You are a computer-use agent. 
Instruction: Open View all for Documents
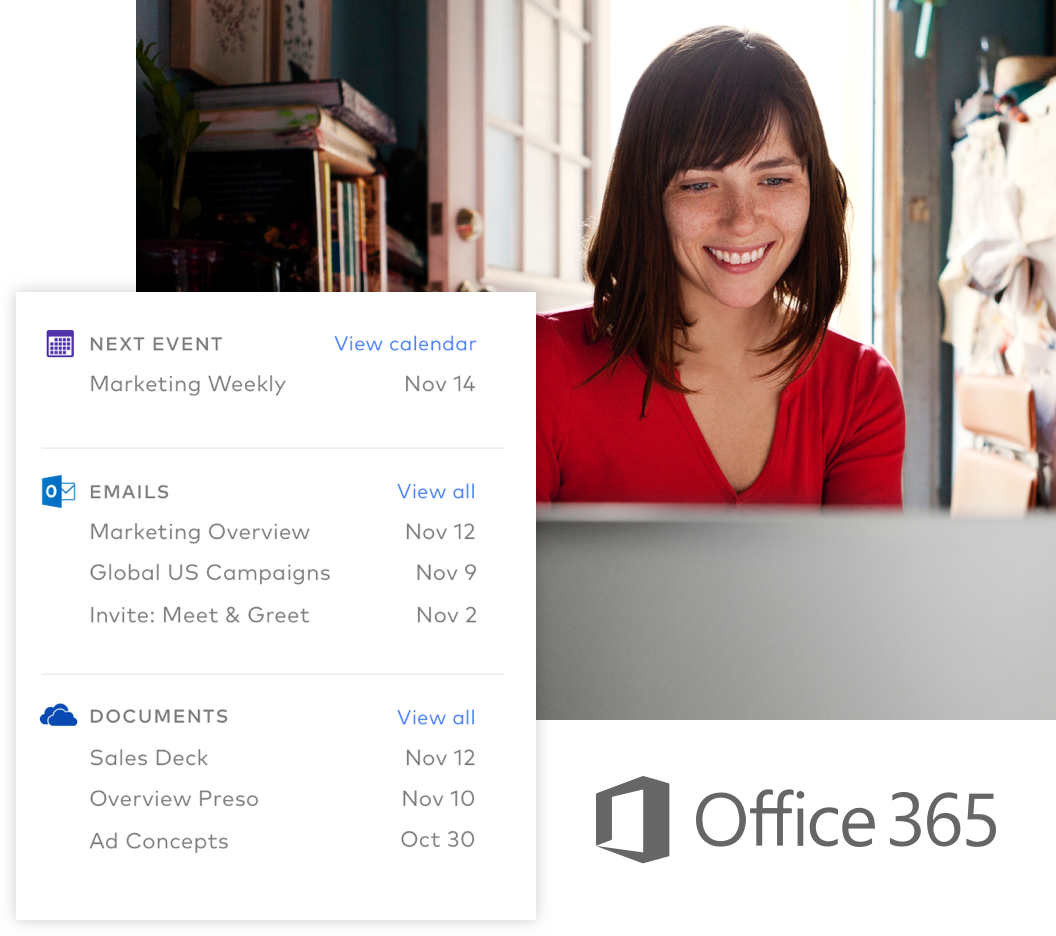(x=436, y=717)
